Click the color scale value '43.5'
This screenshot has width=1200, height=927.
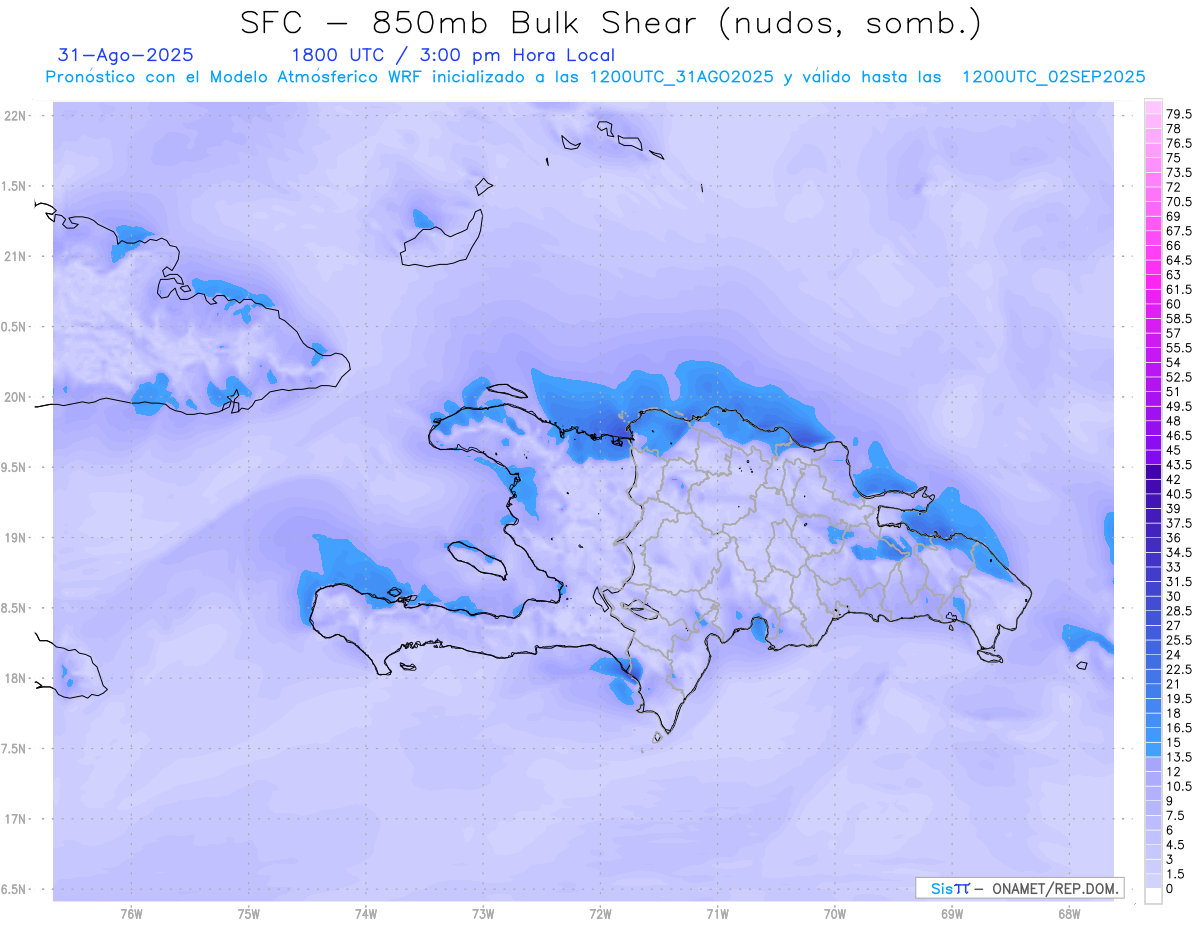pos(1181,465)
